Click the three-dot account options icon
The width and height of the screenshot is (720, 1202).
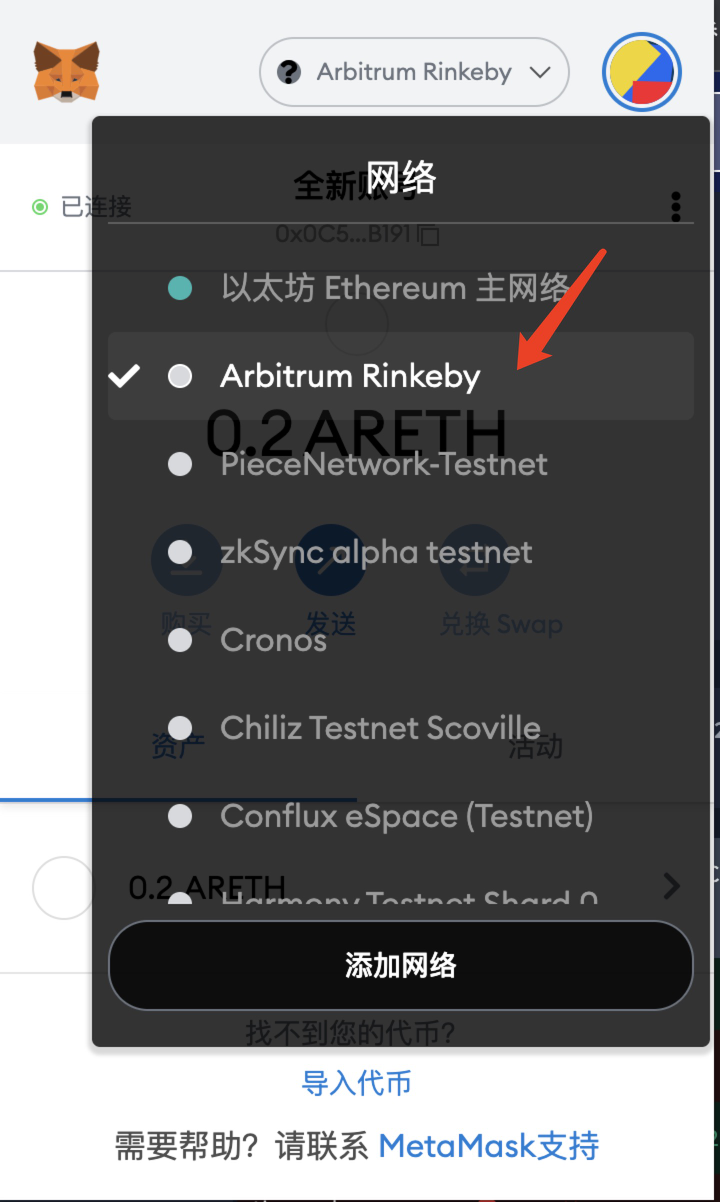coord(676,206)
